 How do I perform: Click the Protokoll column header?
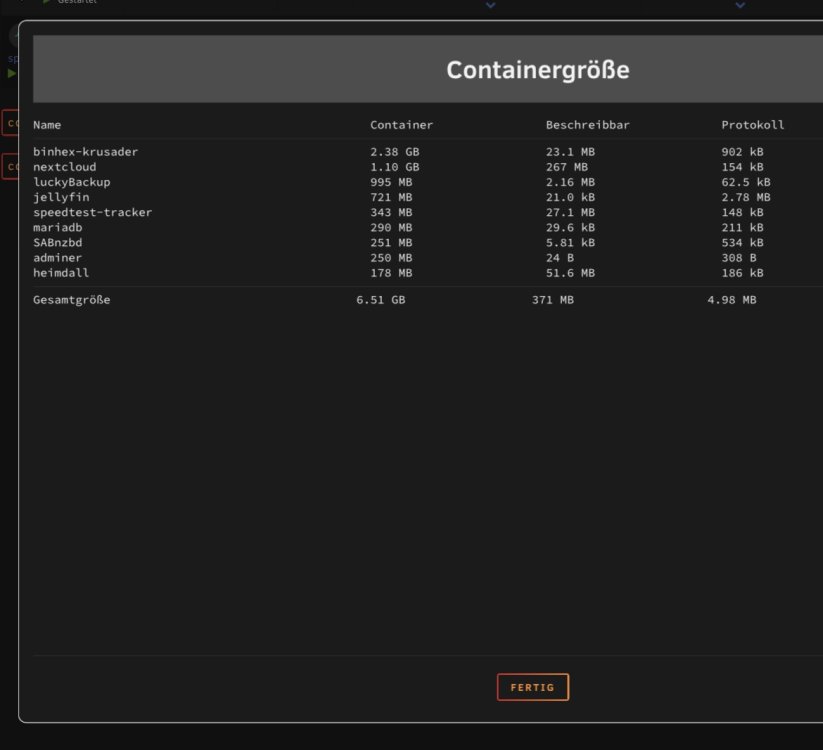click(x=753, y=125)
